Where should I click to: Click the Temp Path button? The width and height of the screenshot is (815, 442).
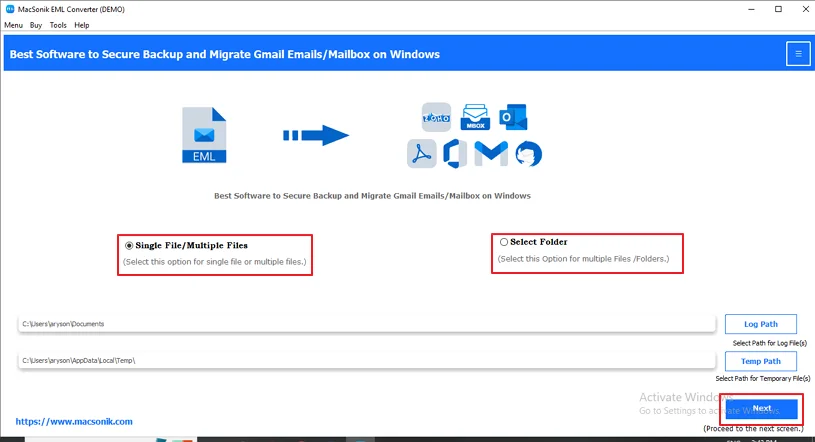click(761, 361)
